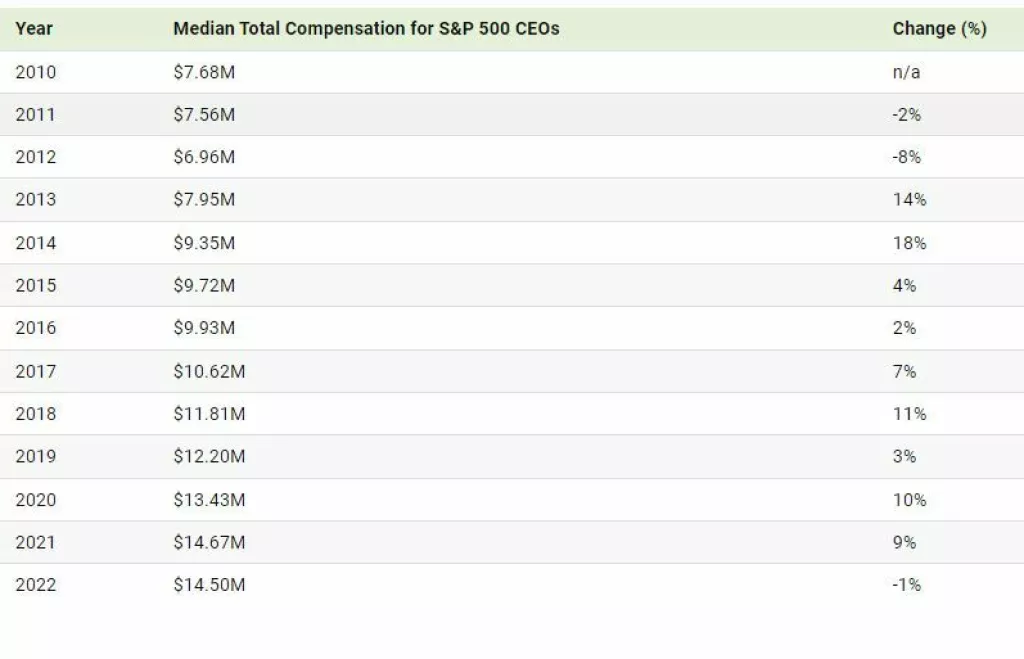The image size is (1024, 659).
Task: Select the $10.62M compensation cell
Action: tap(209, 371)
